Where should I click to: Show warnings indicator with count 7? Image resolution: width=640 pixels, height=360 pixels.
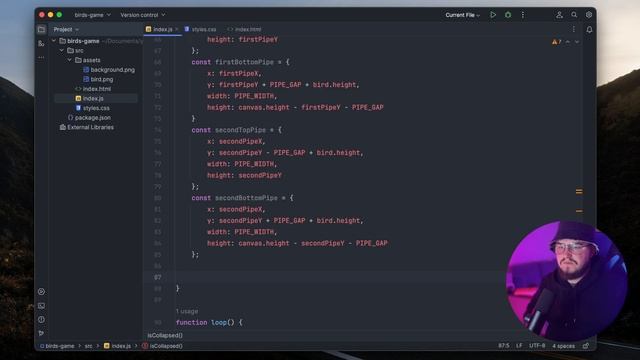tap(556, 42)
